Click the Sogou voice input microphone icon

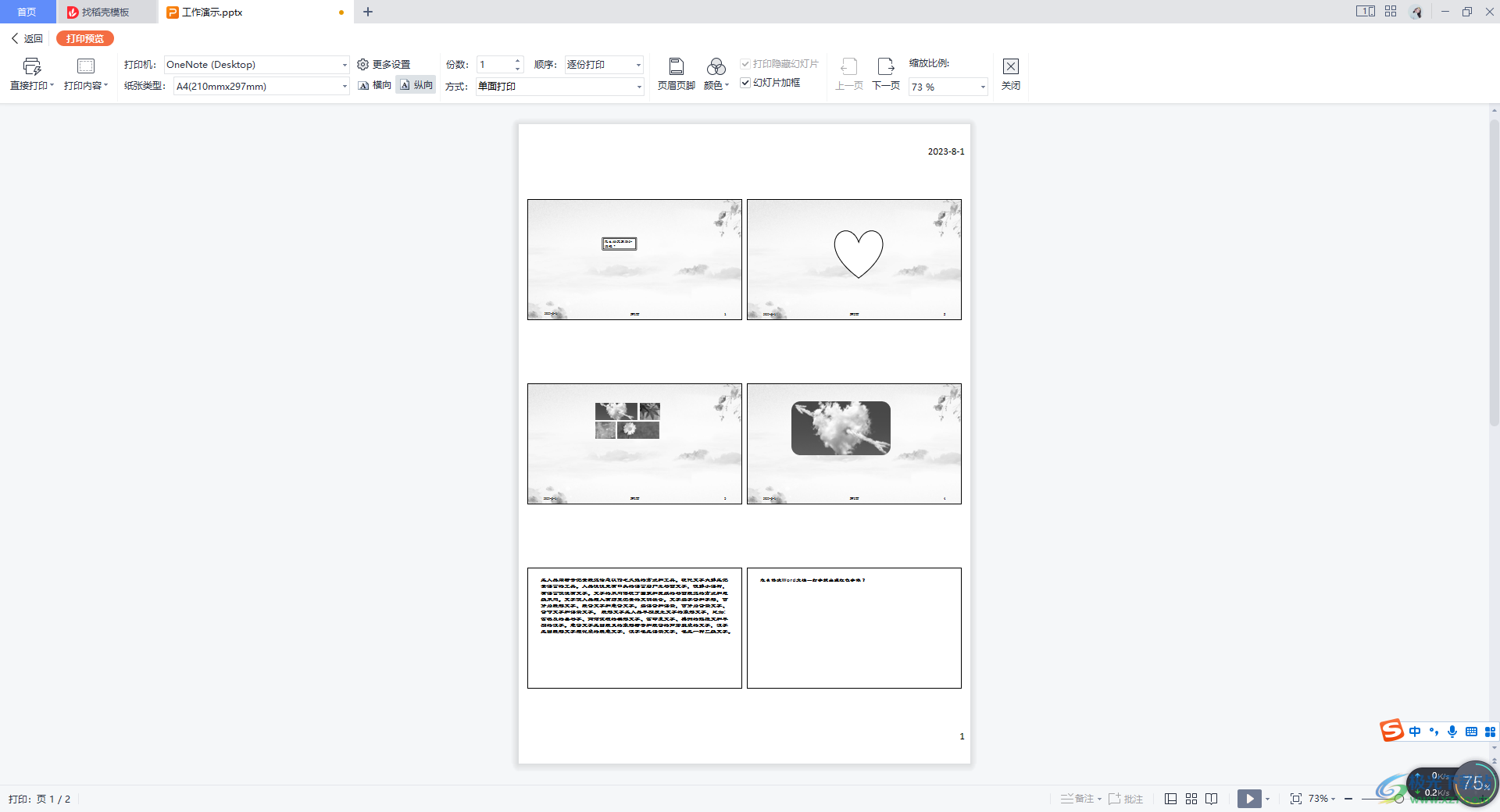coord(1452,732)
